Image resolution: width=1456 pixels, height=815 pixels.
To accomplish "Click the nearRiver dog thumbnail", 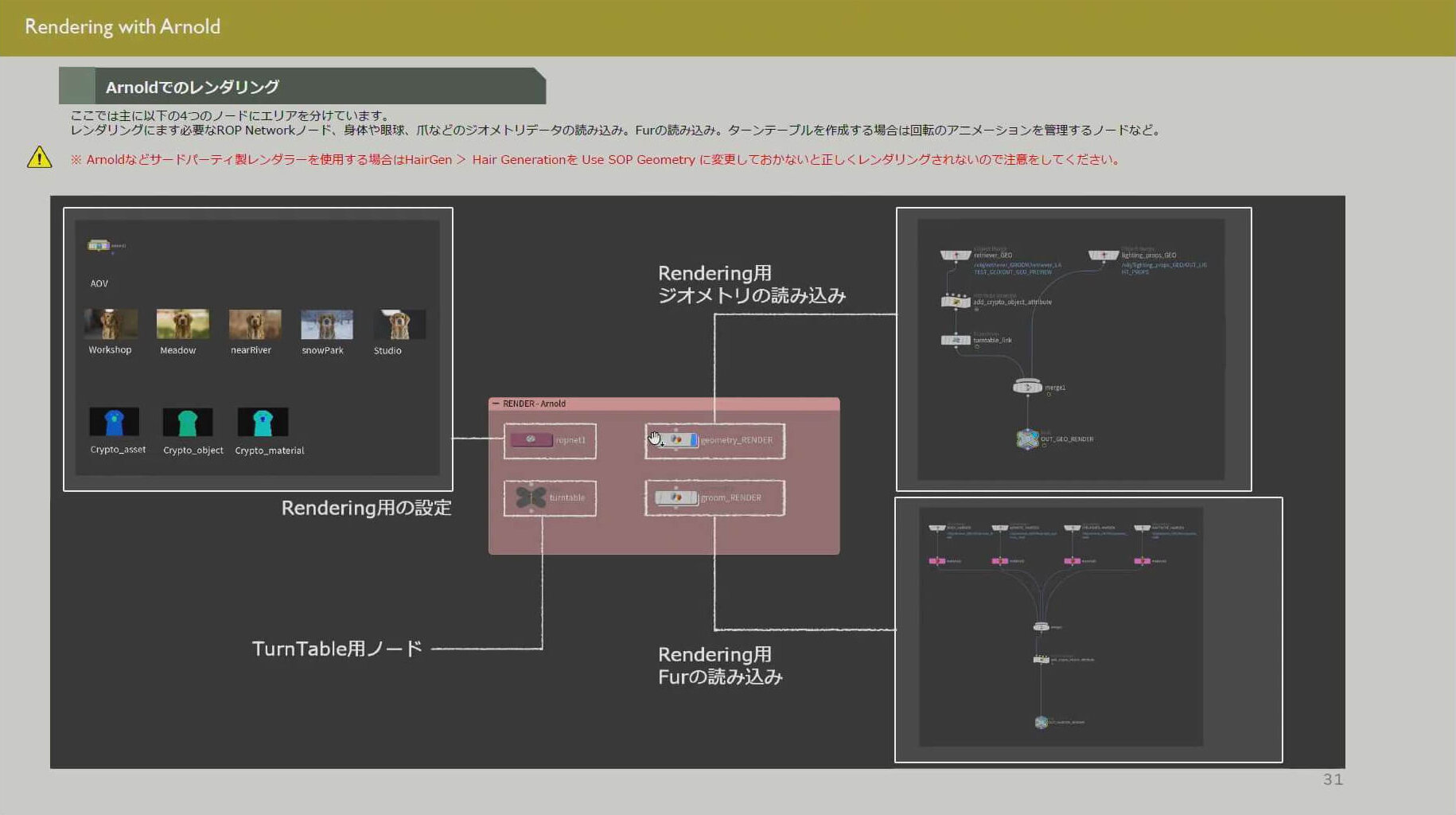I will tap(255, 324).
